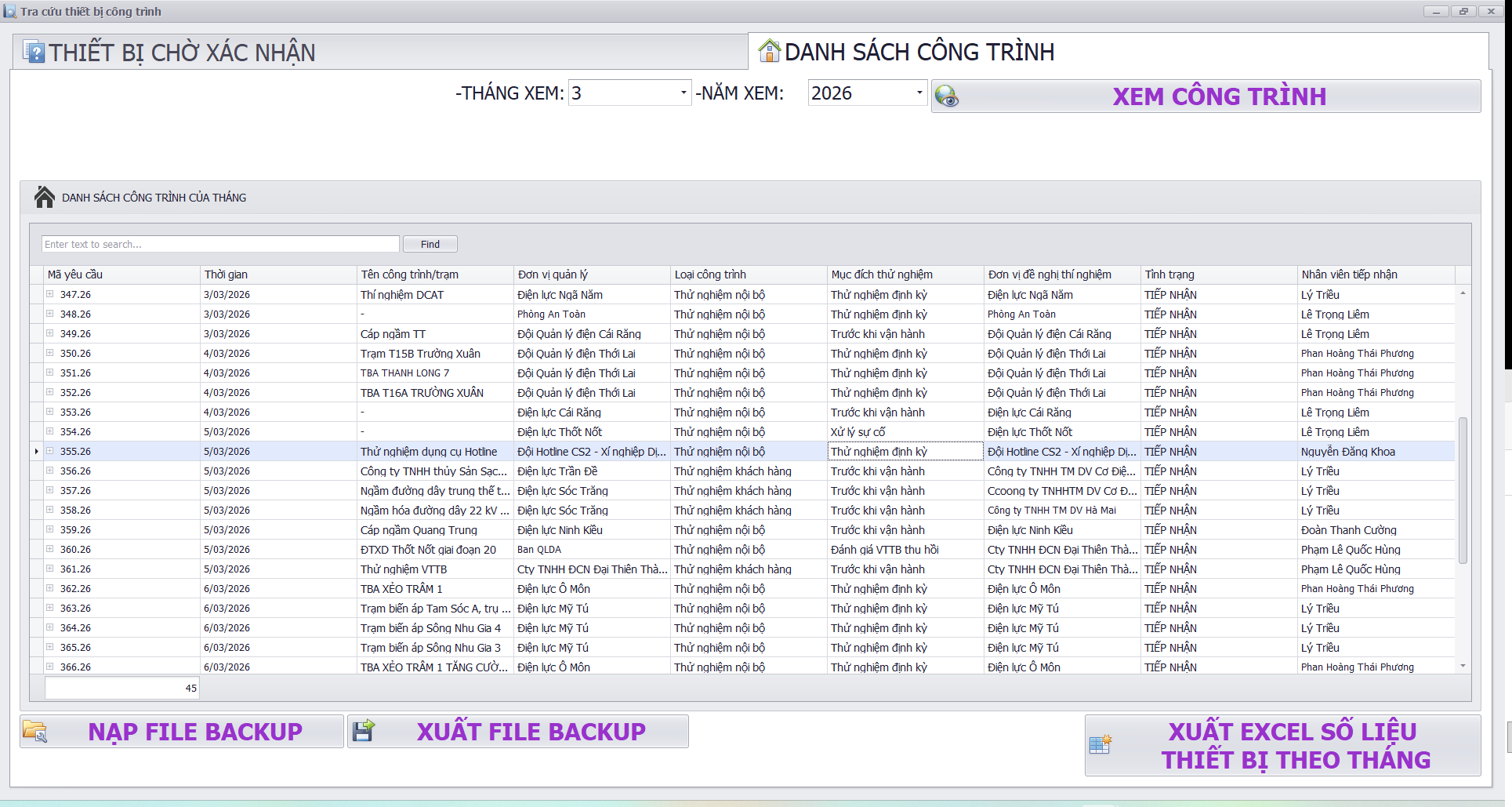Switch to THIẾT BỊ CHỜ XÁC NHẬN tab
The image size is (1512, 807).
point(182,53)
